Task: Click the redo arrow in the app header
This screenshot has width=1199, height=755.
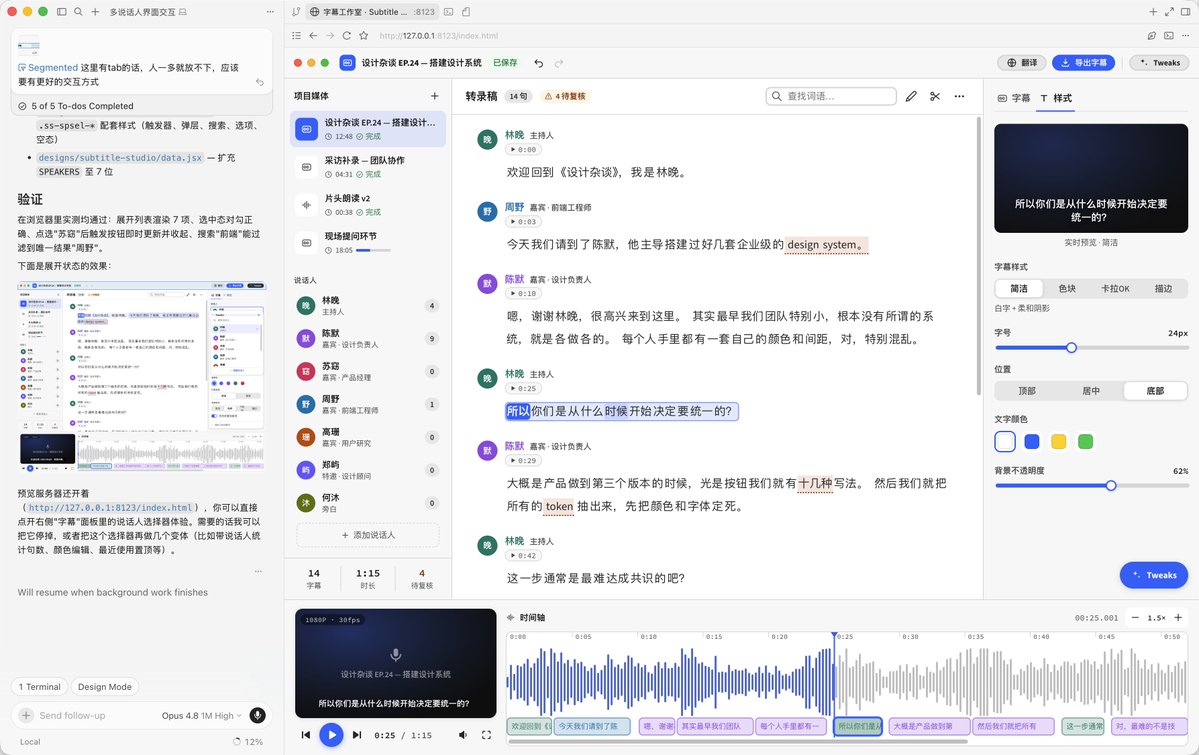Action: point(559,63)
